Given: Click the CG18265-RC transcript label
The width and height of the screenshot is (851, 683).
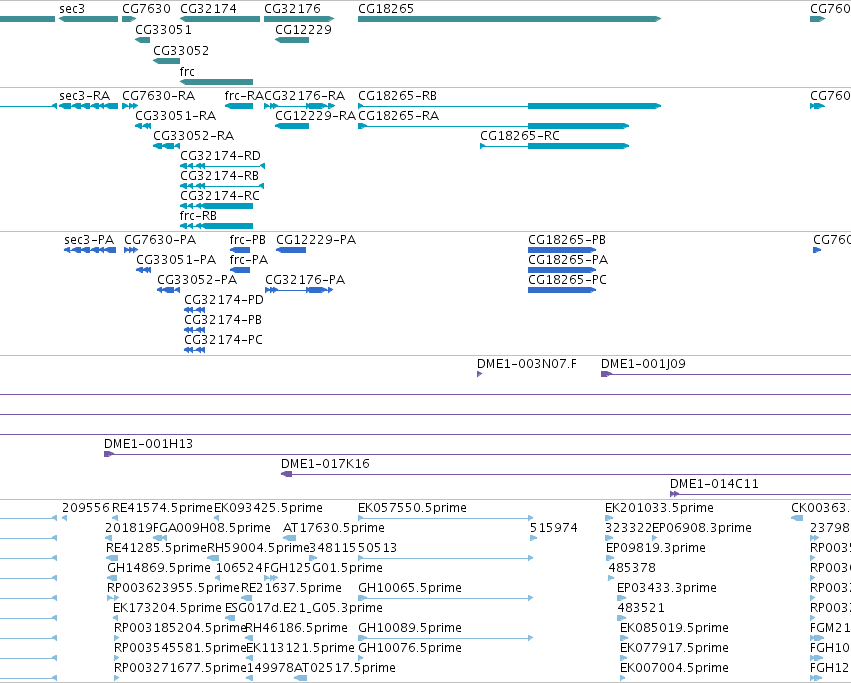Looking at the screenshot, I should [x=520, y=136].
